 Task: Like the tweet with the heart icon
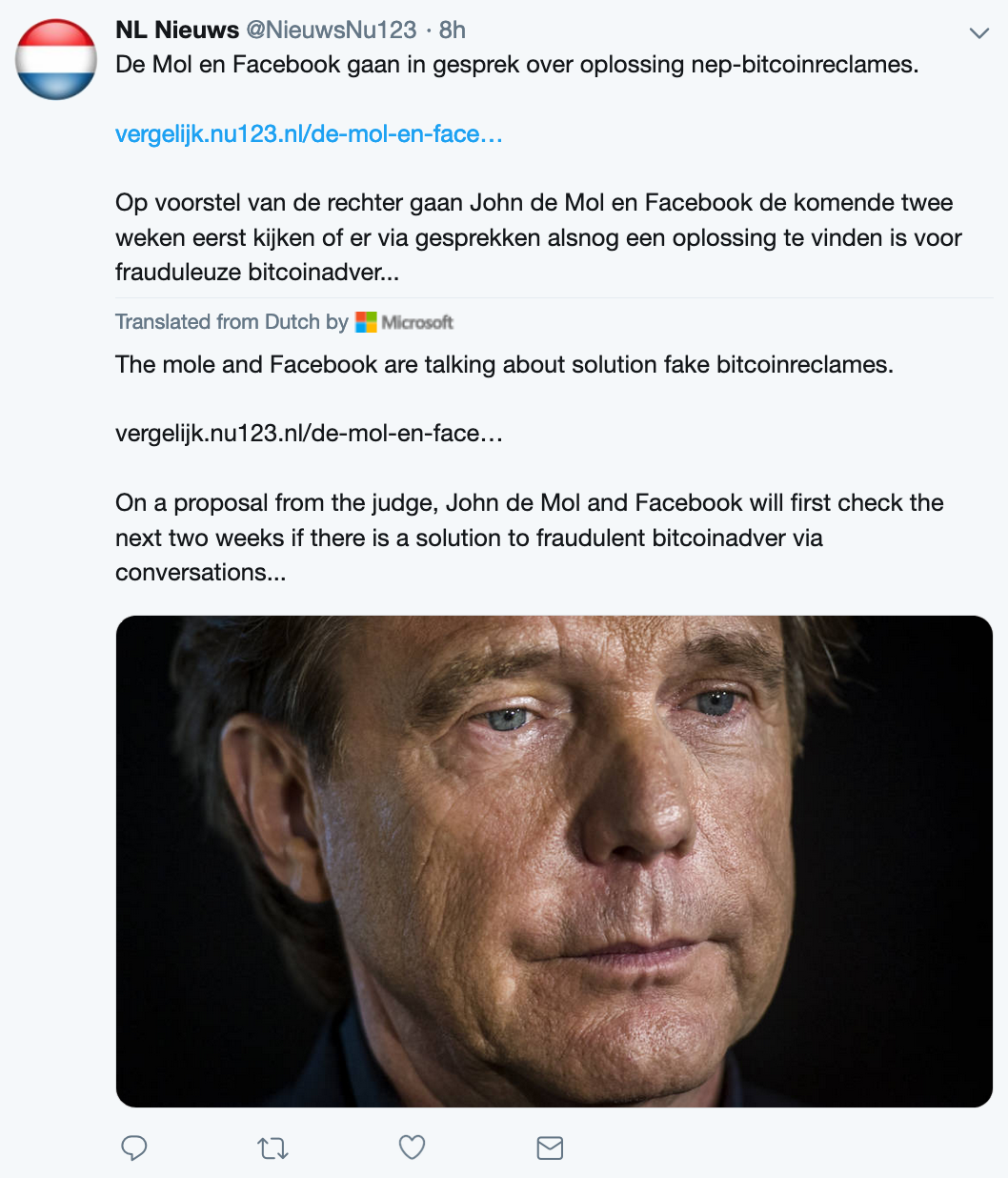pos(412,1148)
